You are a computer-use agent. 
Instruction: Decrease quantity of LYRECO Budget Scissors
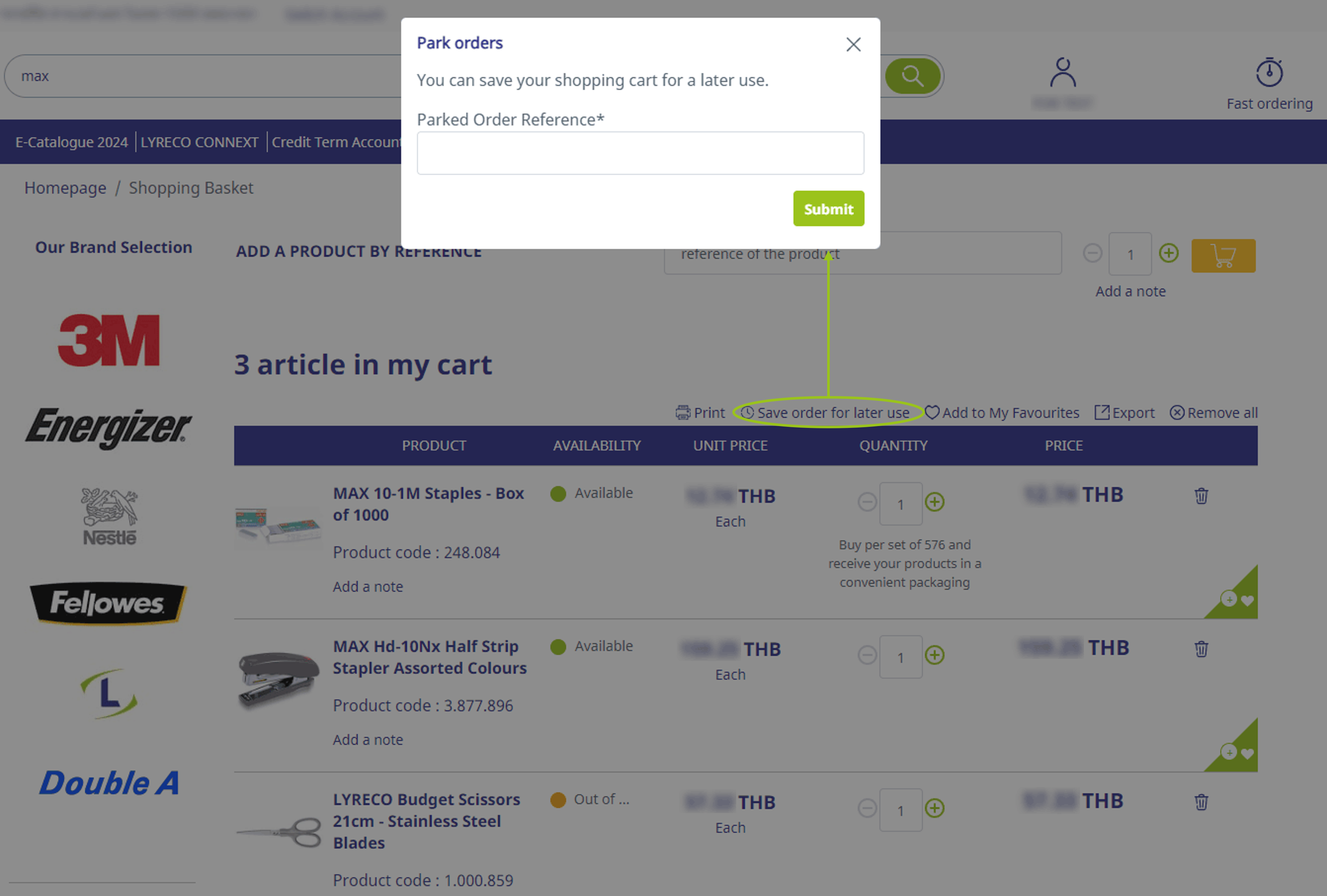click(867, 808)
